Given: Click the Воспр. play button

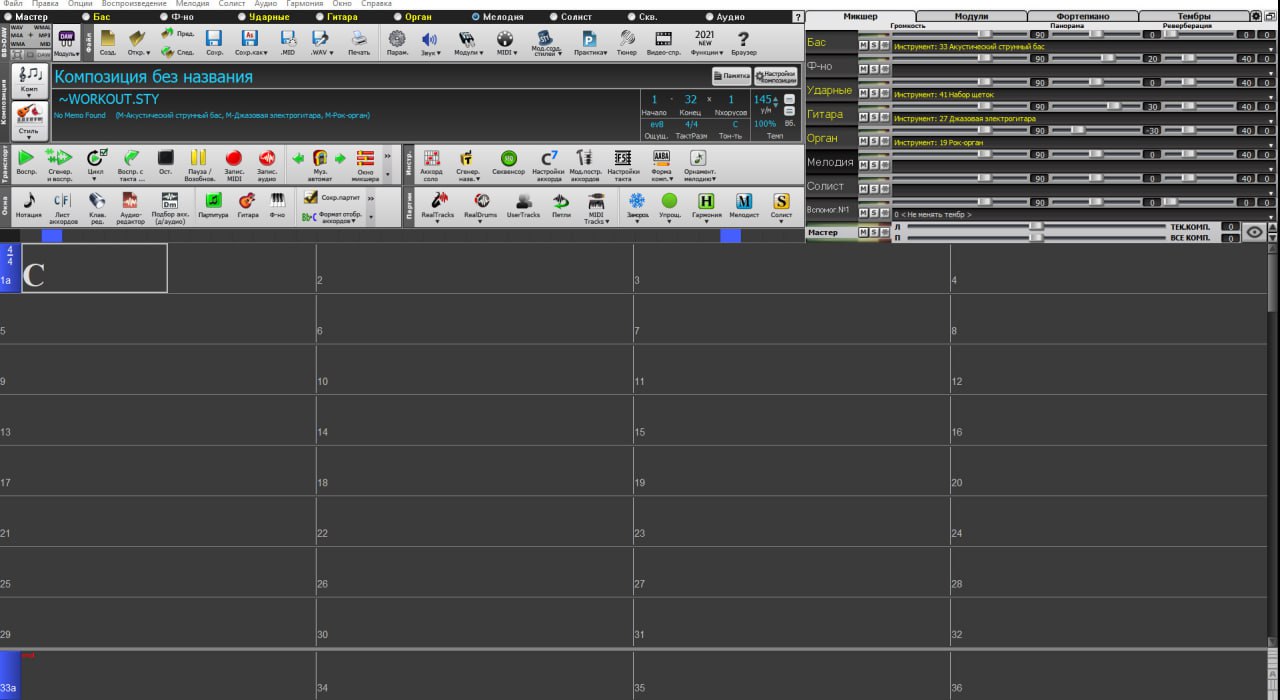Looking at the screenshot, I should point(27,163).
